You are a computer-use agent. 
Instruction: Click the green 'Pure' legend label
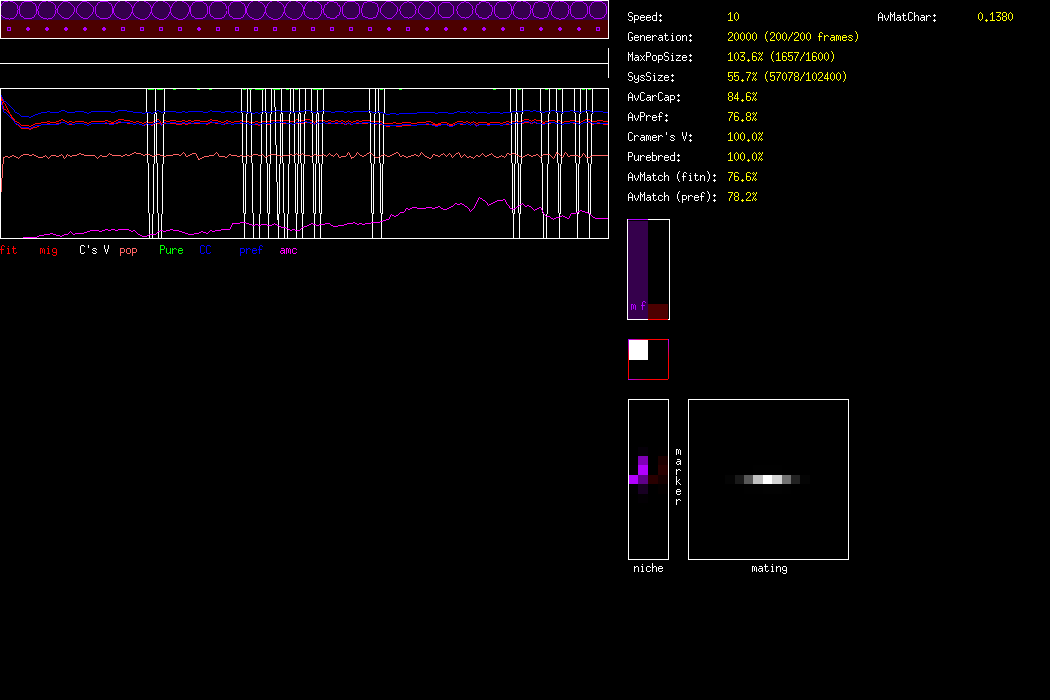click(171, 250)
